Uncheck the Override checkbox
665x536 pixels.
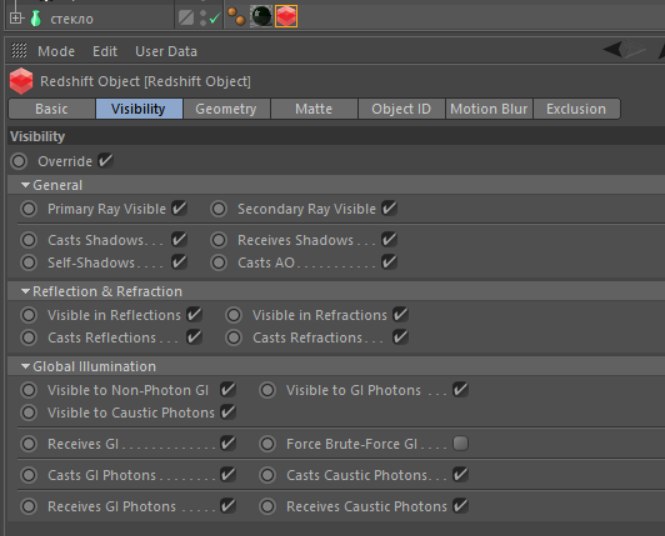point(105,161)
